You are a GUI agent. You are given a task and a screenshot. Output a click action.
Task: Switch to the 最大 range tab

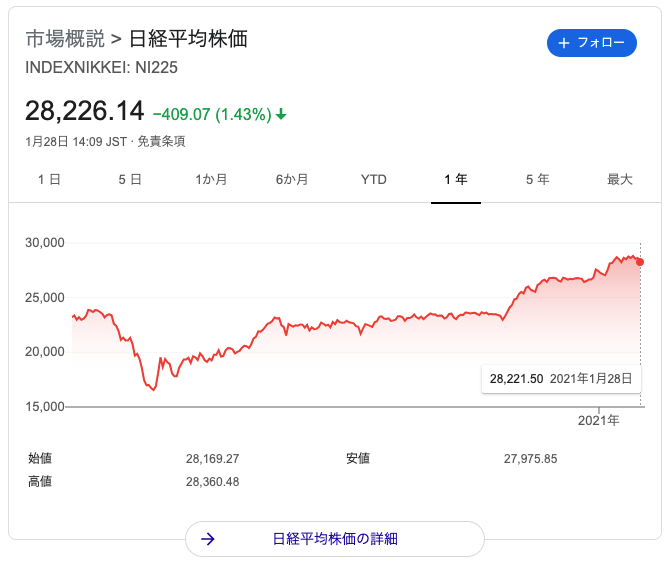[620, 179]
